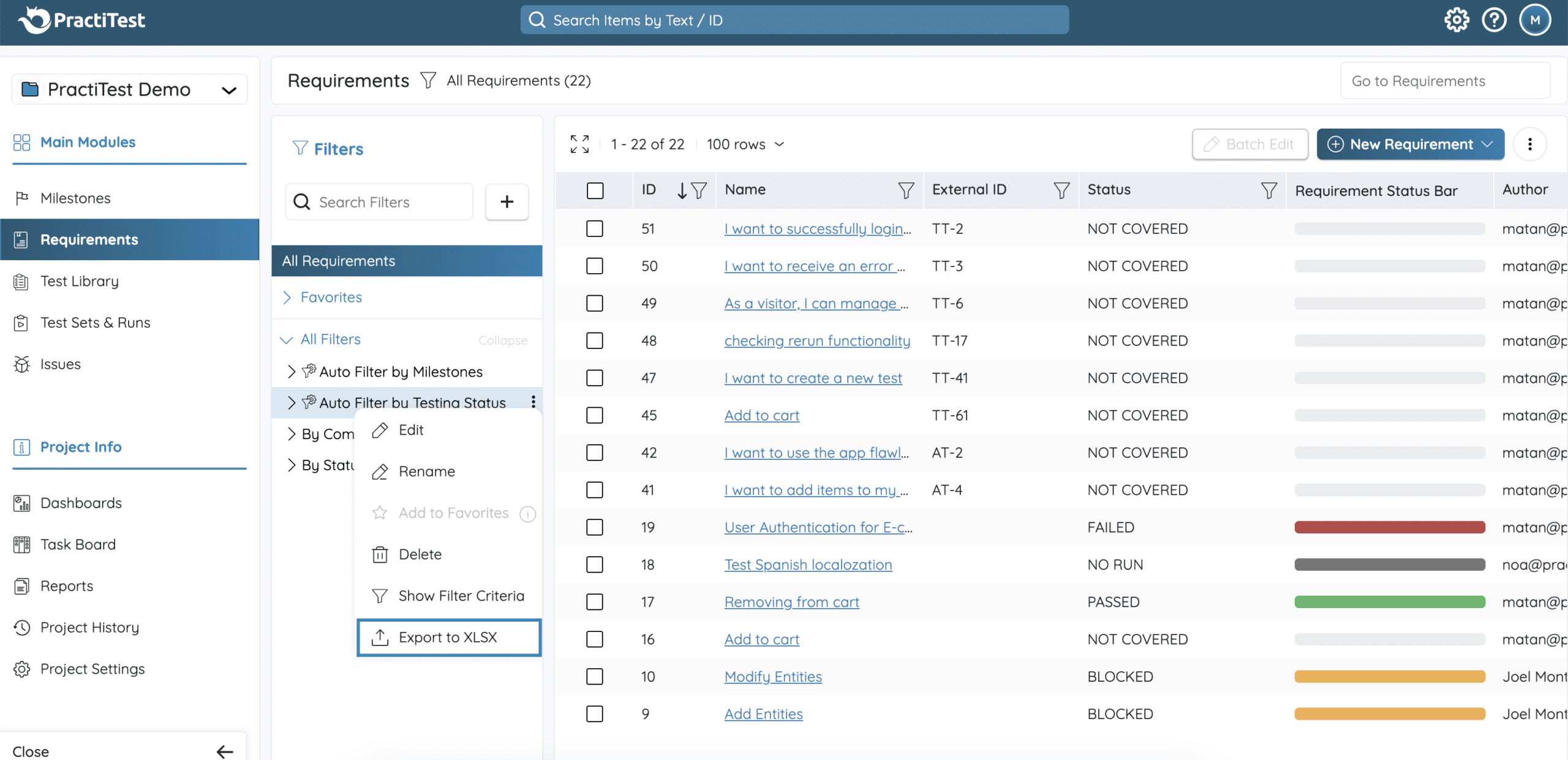Viewport: 1568px width, 760px height.
Task: Collapse sidebar with the Close arrow
Action: [225, 751]
